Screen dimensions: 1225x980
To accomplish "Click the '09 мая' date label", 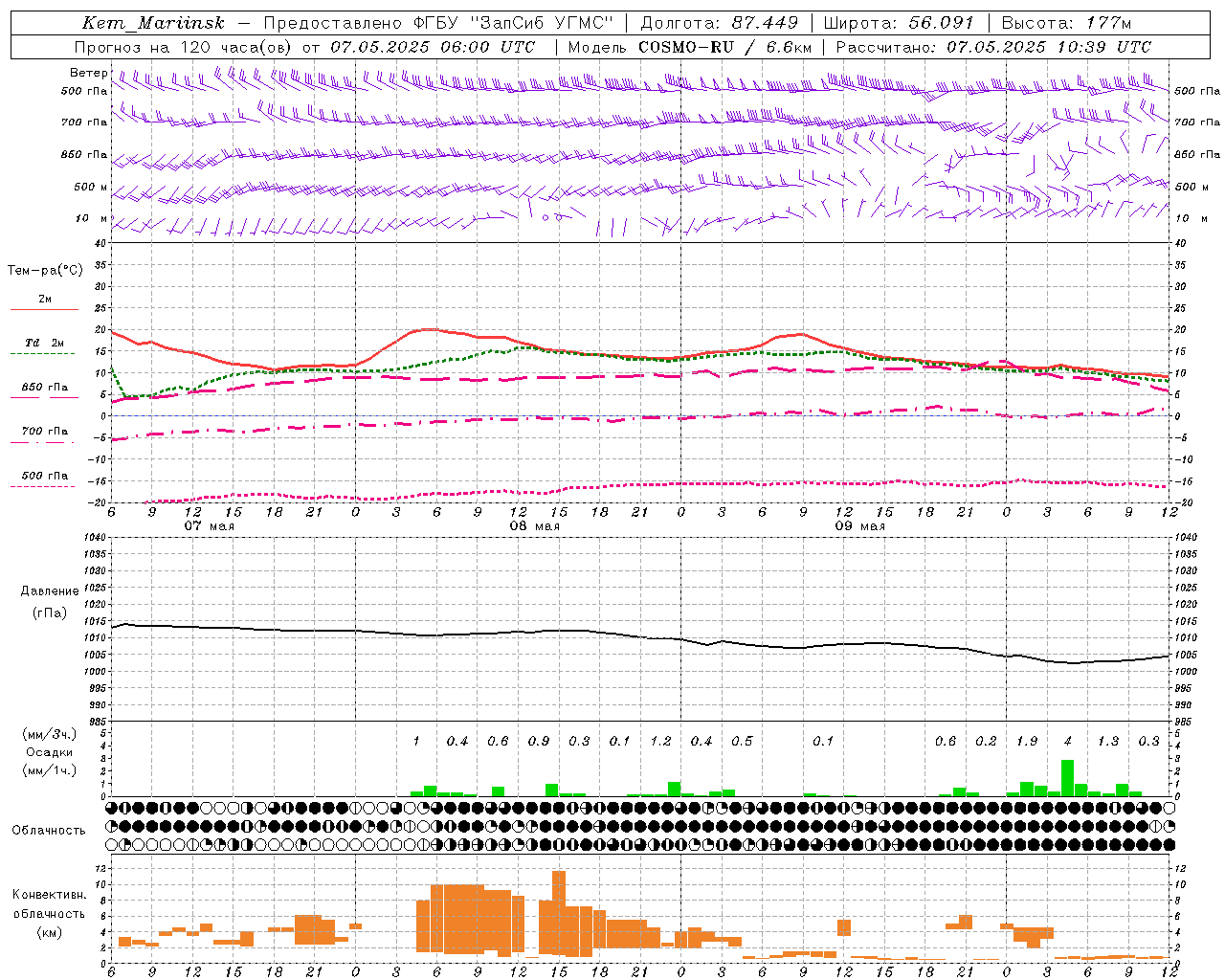I will 859,526.
